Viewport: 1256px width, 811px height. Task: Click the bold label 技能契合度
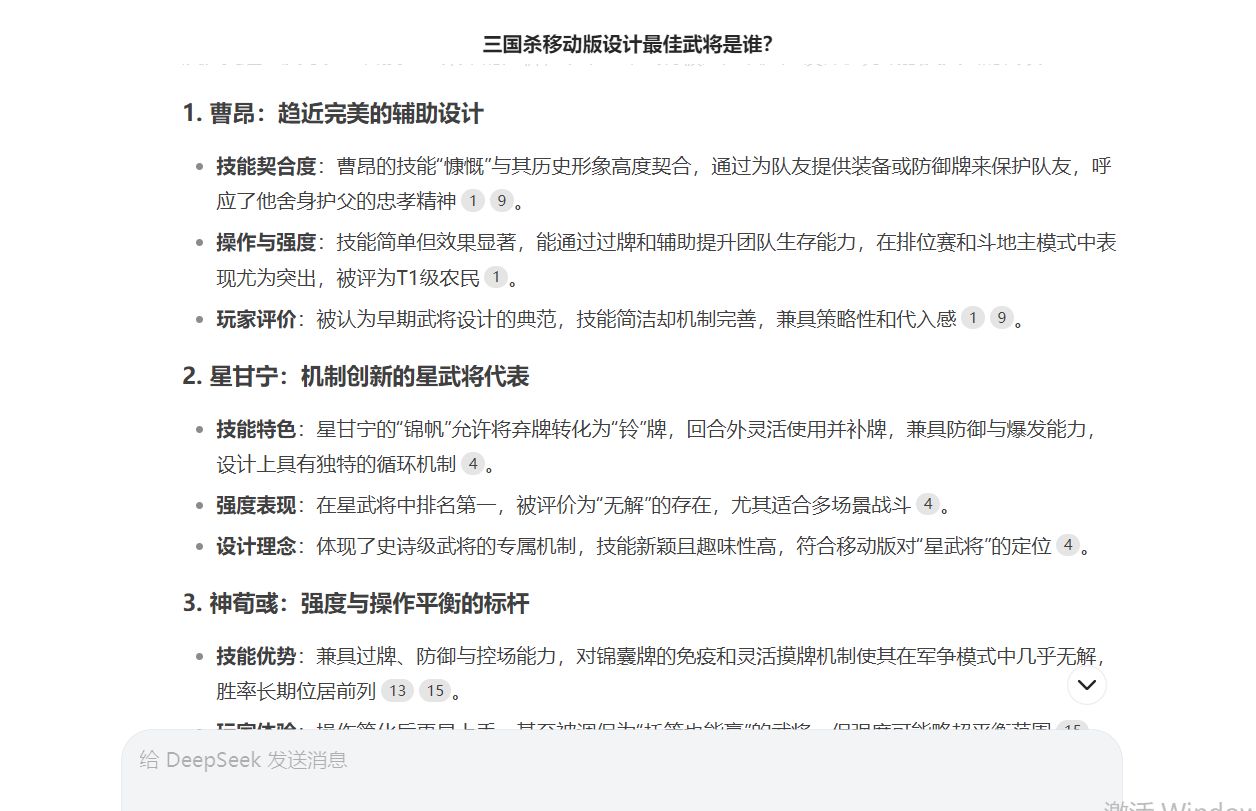click(266, 166)
